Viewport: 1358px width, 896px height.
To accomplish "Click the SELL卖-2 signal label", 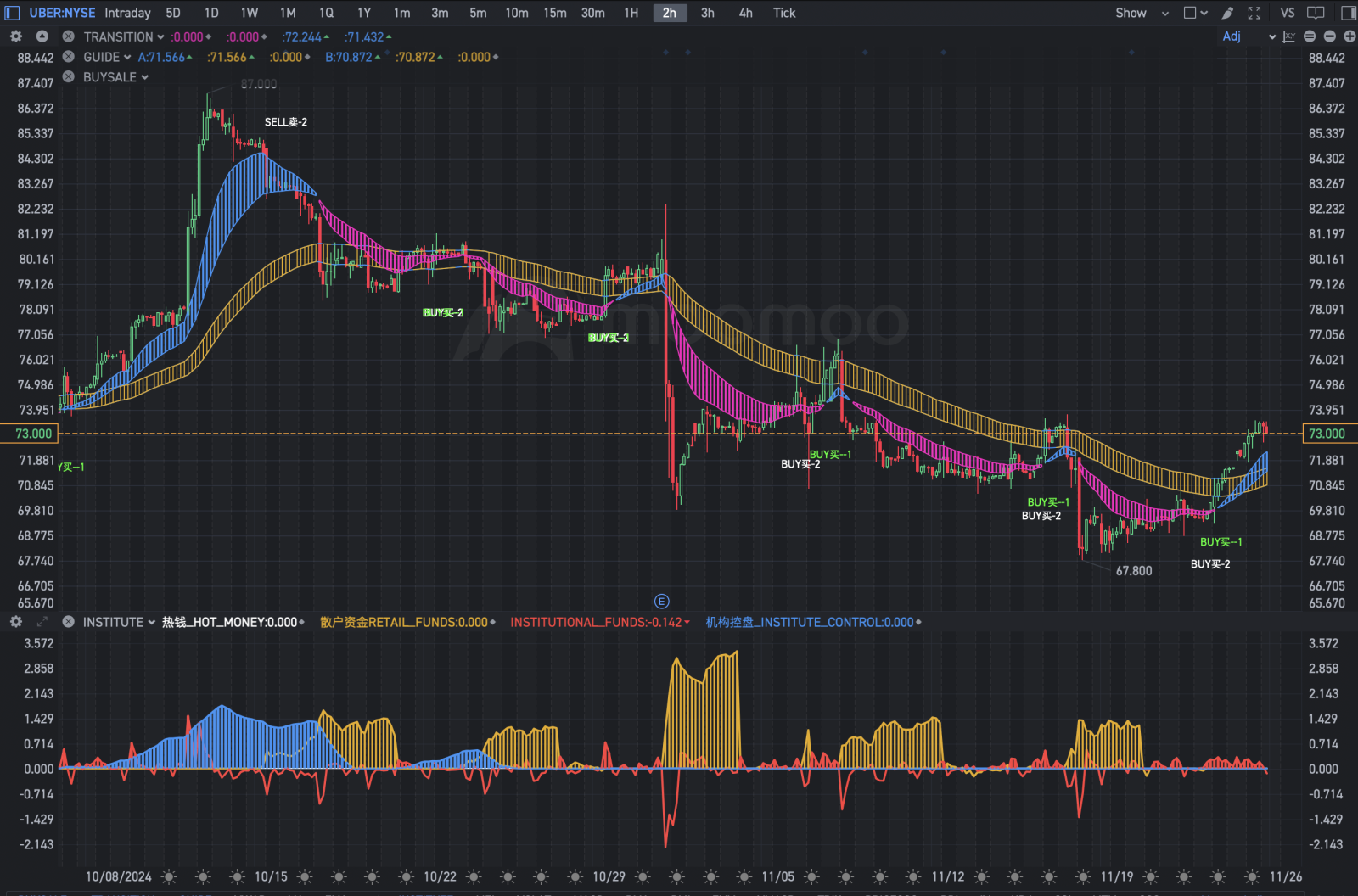I will click(286, 122).
